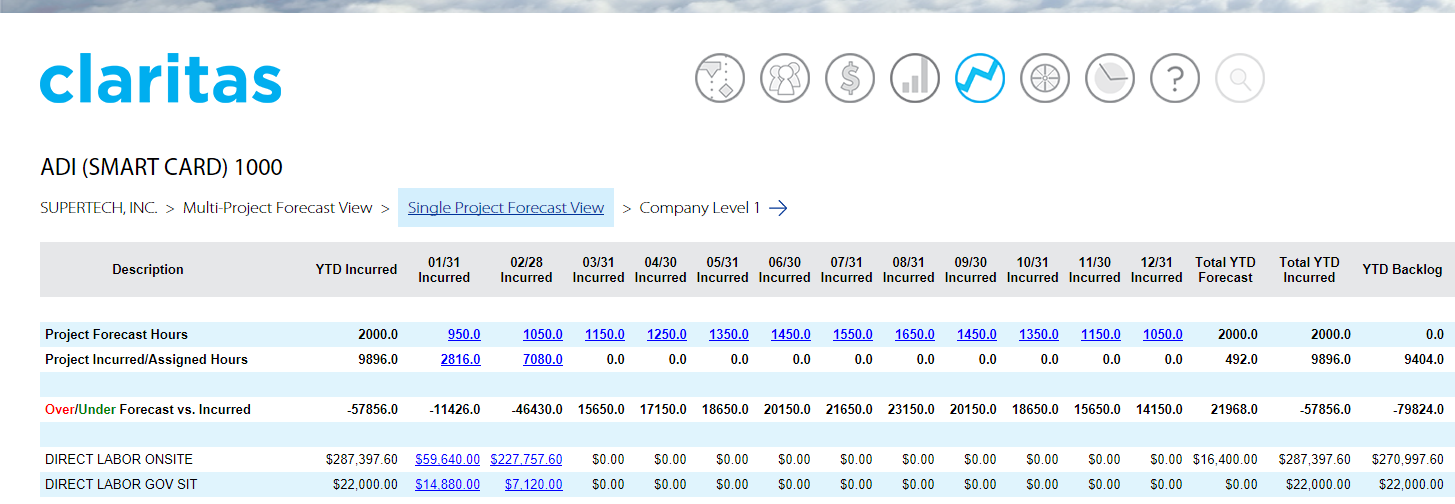This screenshot has height=504, width=1455.
Task: Select the DIRECT LABOR ONSITE row label
Action: (x=119, y=460)
